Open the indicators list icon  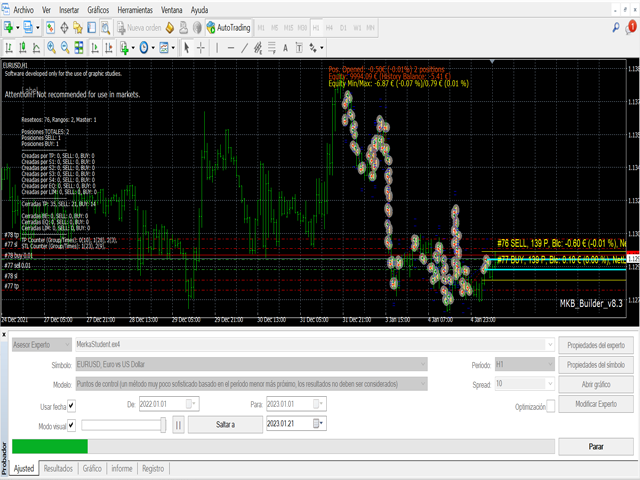coord(124,48)
